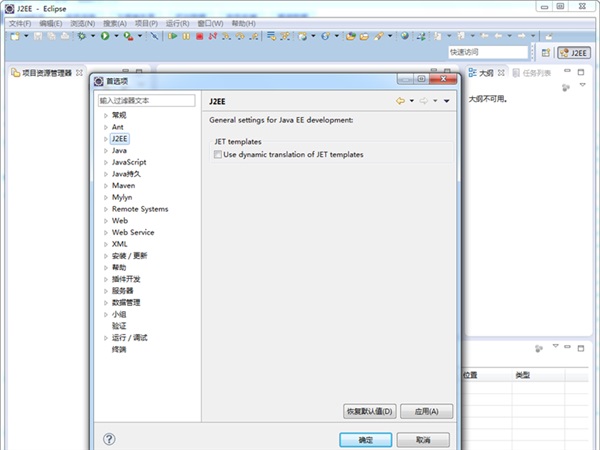Select Web in preferences tree
This screenshot has width=600, height=450.
(x=120, y=220)
